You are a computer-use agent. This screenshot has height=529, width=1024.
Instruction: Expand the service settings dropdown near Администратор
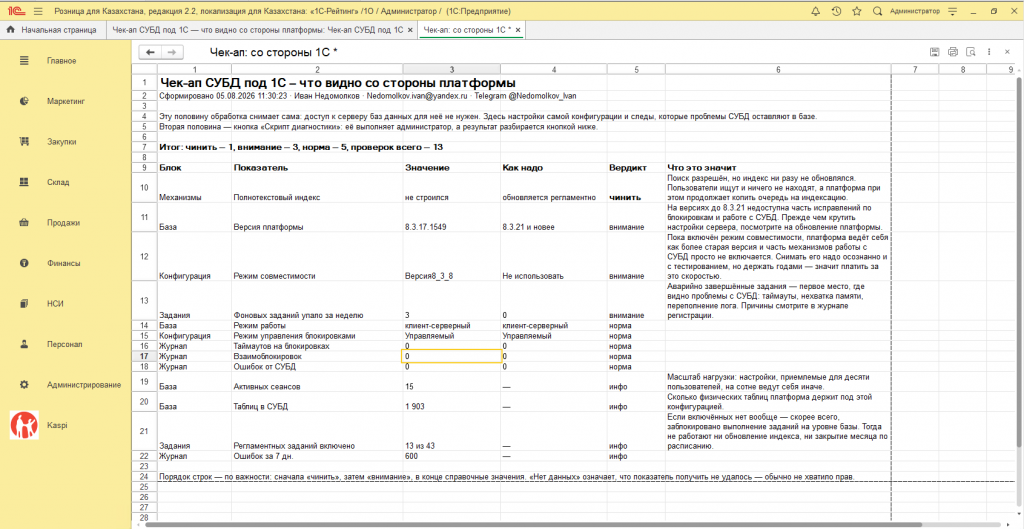tap(954, 12)
